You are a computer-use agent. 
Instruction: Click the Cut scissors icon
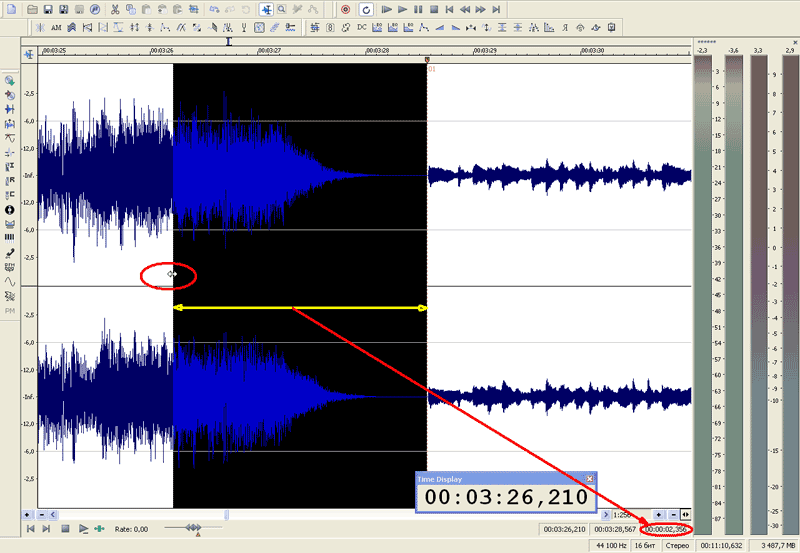[x=117, y=9]
